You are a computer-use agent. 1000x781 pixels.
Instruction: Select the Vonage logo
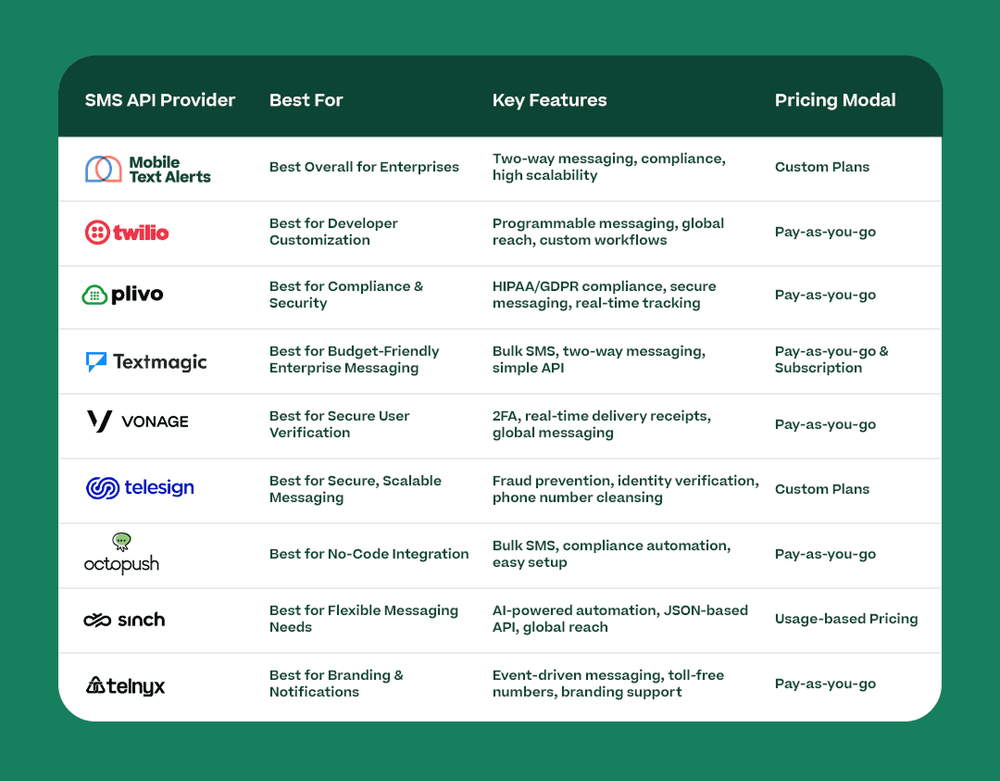137,422
